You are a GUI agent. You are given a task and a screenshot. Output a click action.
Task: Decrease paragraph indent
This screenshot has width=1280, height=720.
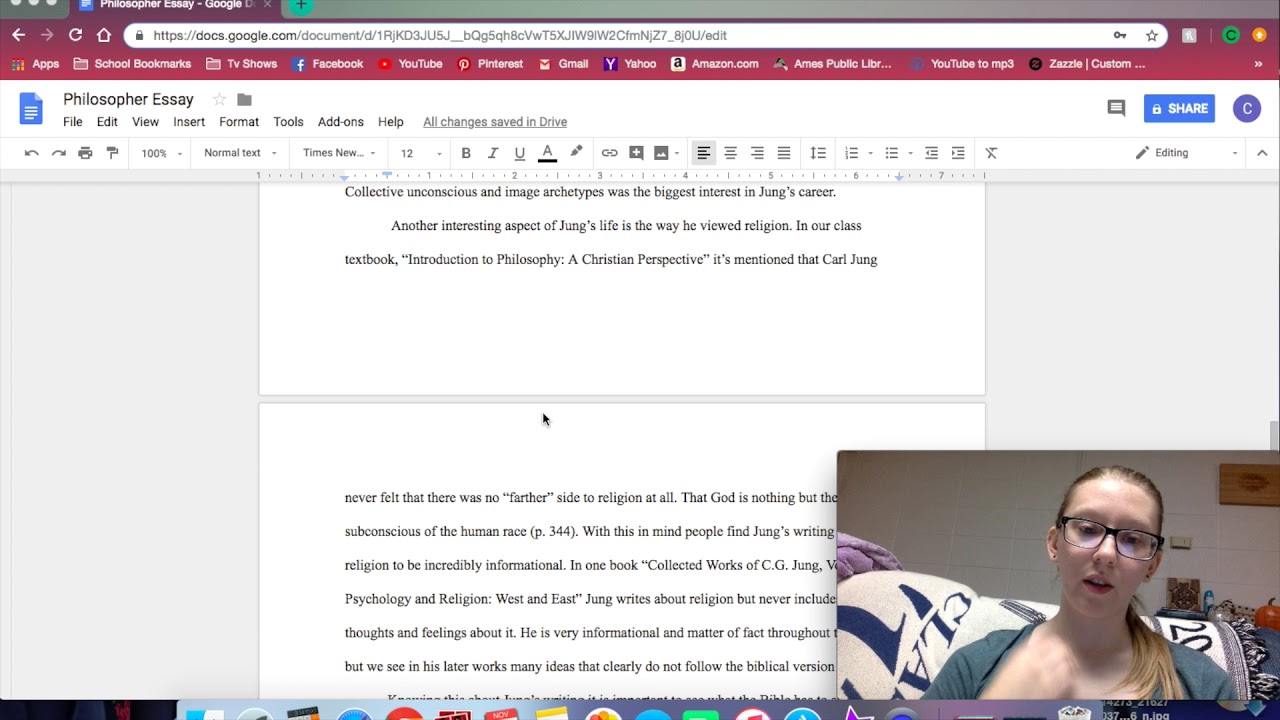point(932,153)
